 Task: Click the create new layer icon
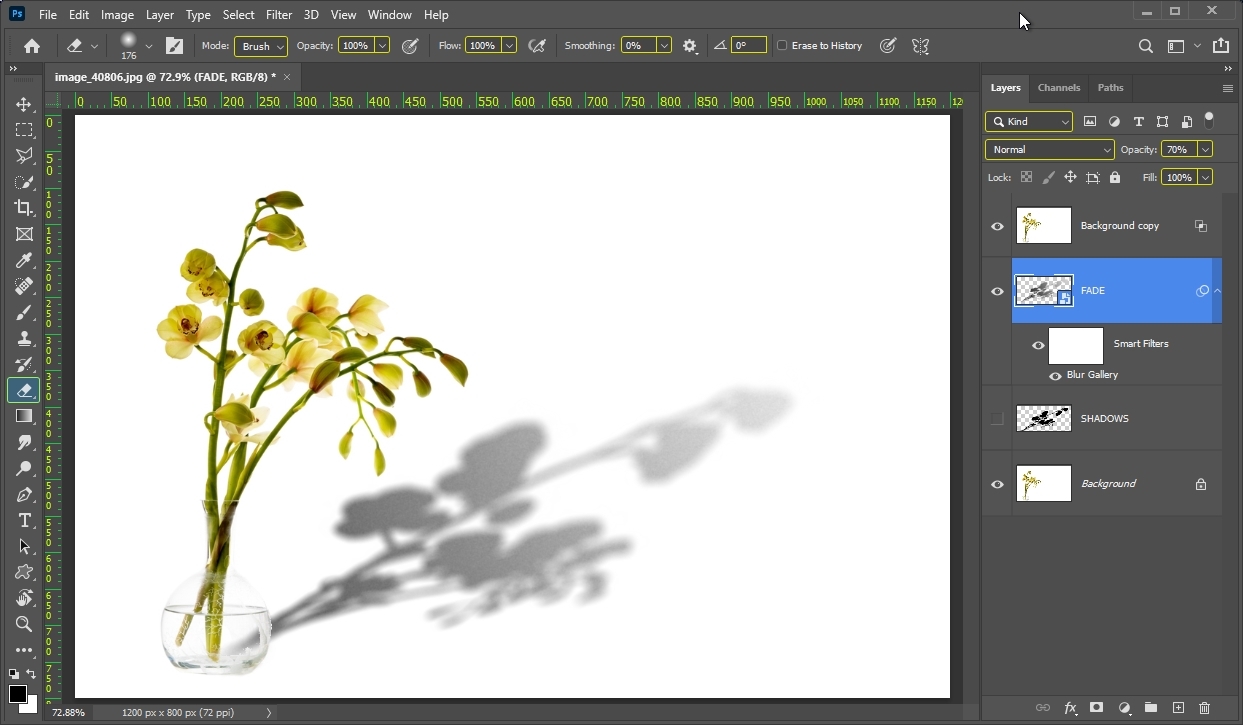tap(1178, 708)
